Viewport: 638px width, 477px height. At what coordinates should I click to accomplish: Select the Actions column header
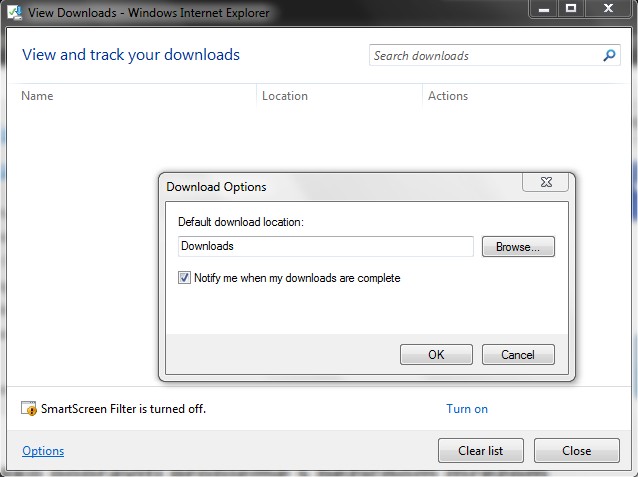coord(448,96)
